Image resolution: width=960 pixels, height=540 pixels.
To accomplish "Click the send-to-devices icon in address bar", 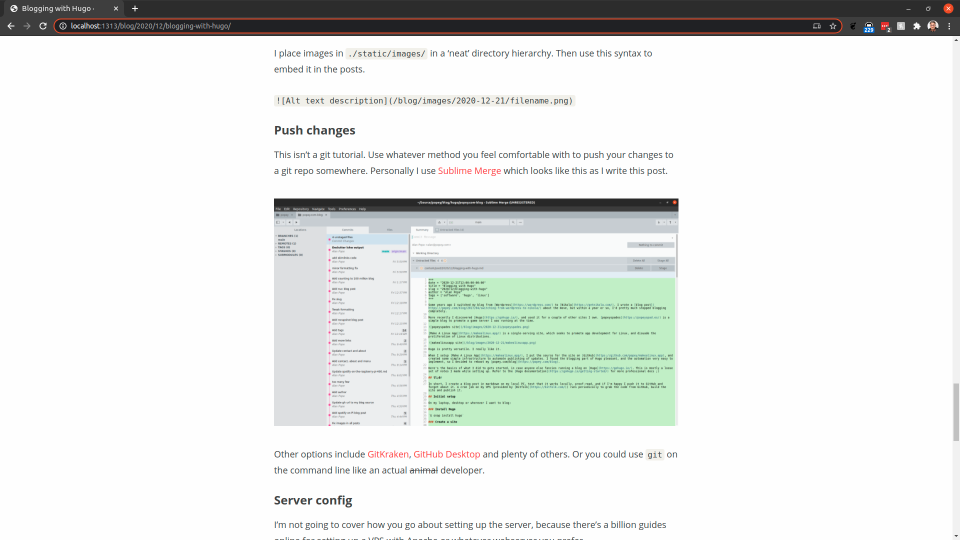I will (x=817, y=25).
